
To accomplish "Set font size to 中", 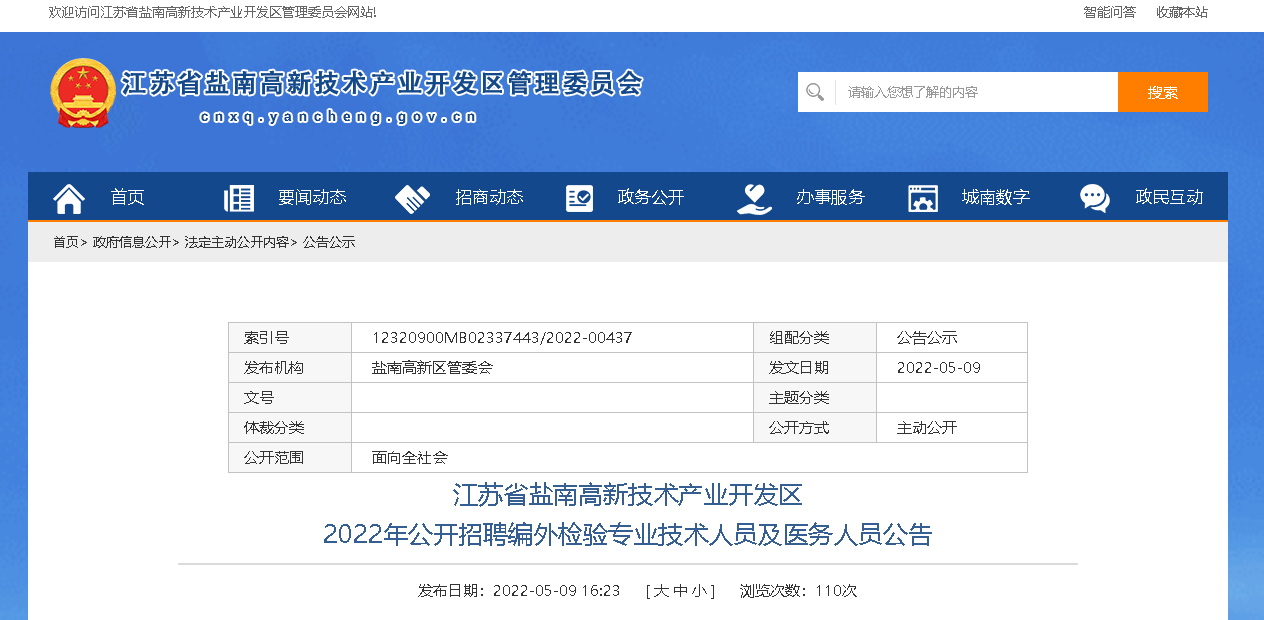I will [x=681, y=591].
